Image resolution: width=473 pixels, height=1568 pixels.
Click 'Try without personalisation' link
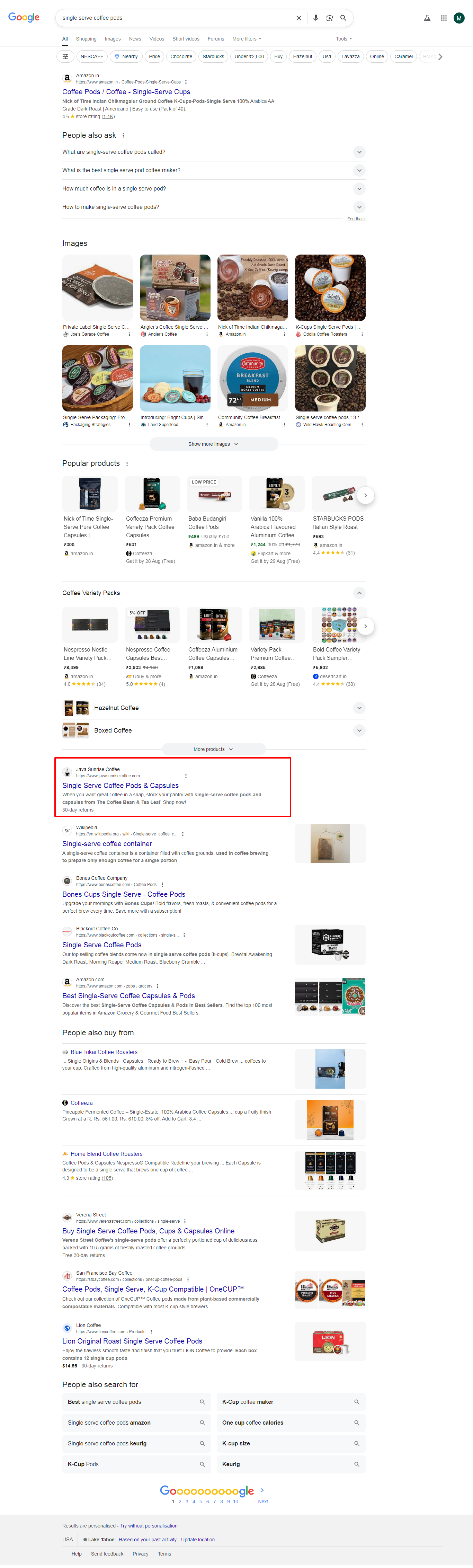(x=149, y=1526)
